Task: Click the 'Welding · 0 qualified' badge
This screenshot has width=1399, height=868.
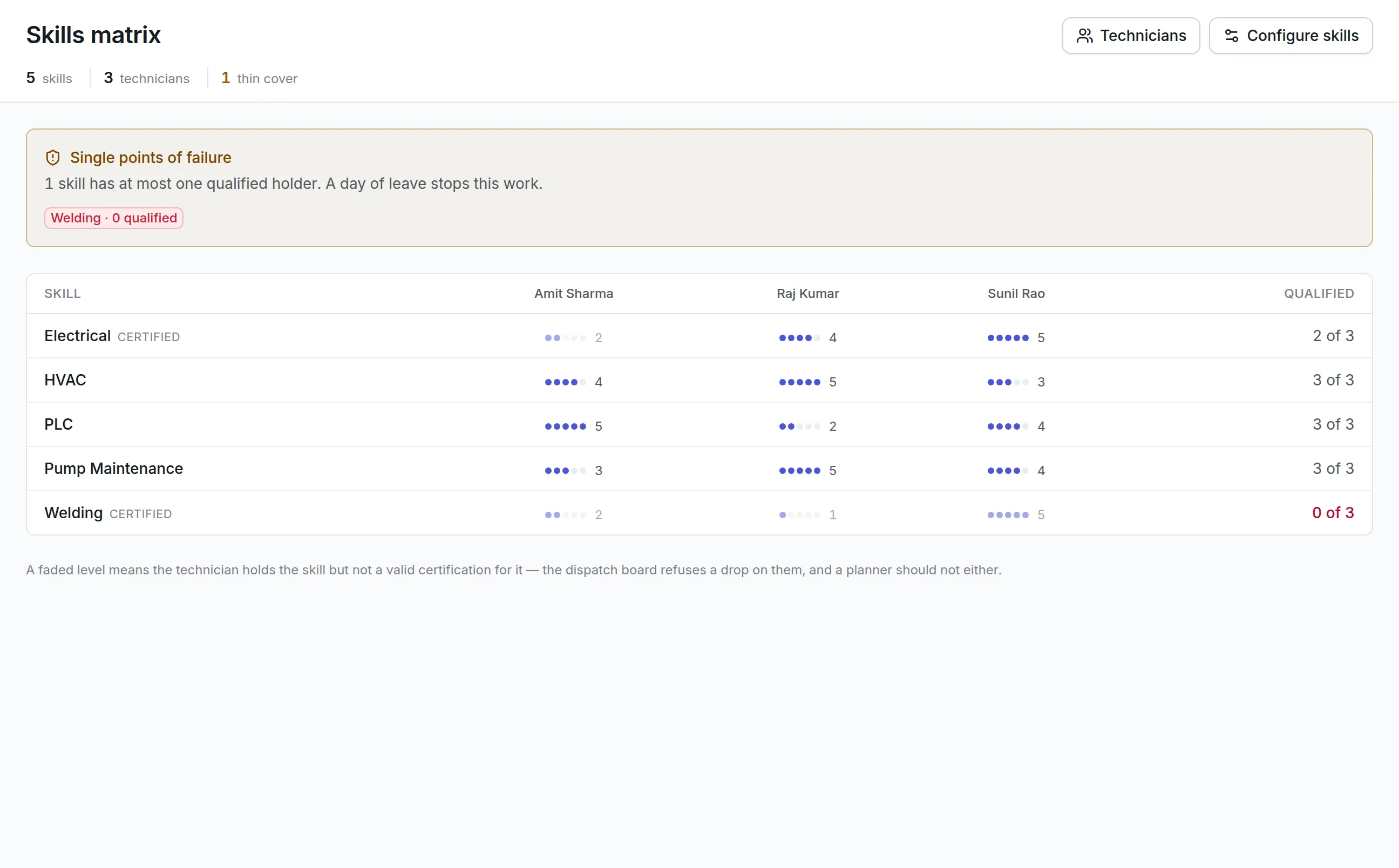Action: (114, 218)
